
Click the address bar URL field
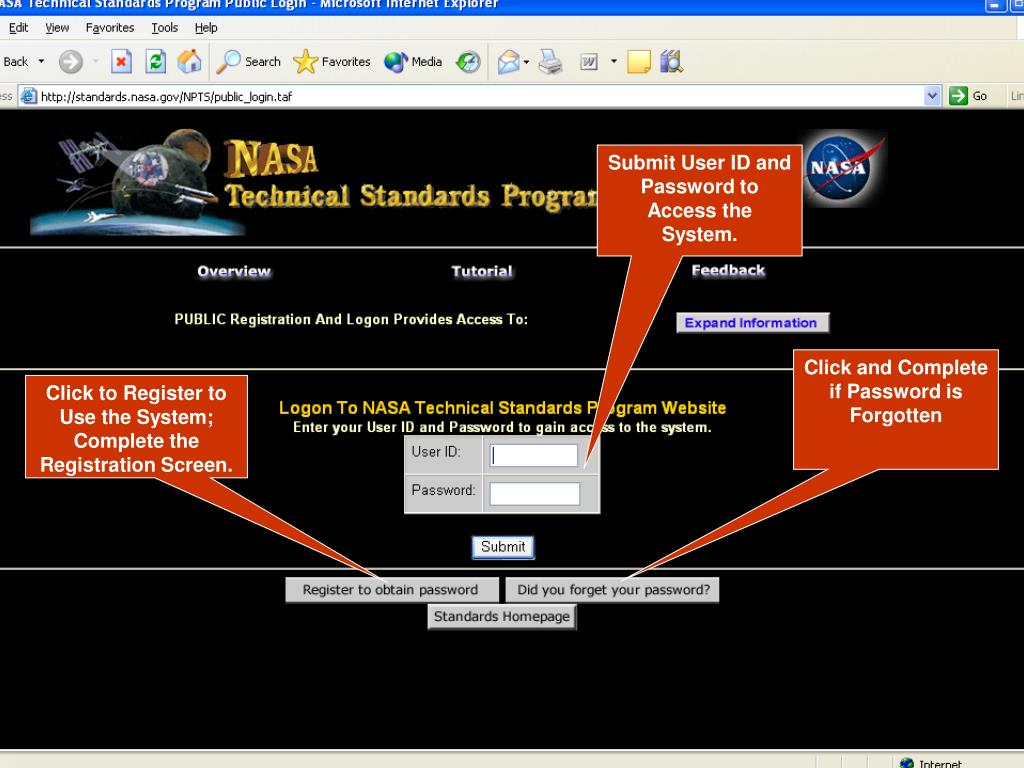point(480,97)
